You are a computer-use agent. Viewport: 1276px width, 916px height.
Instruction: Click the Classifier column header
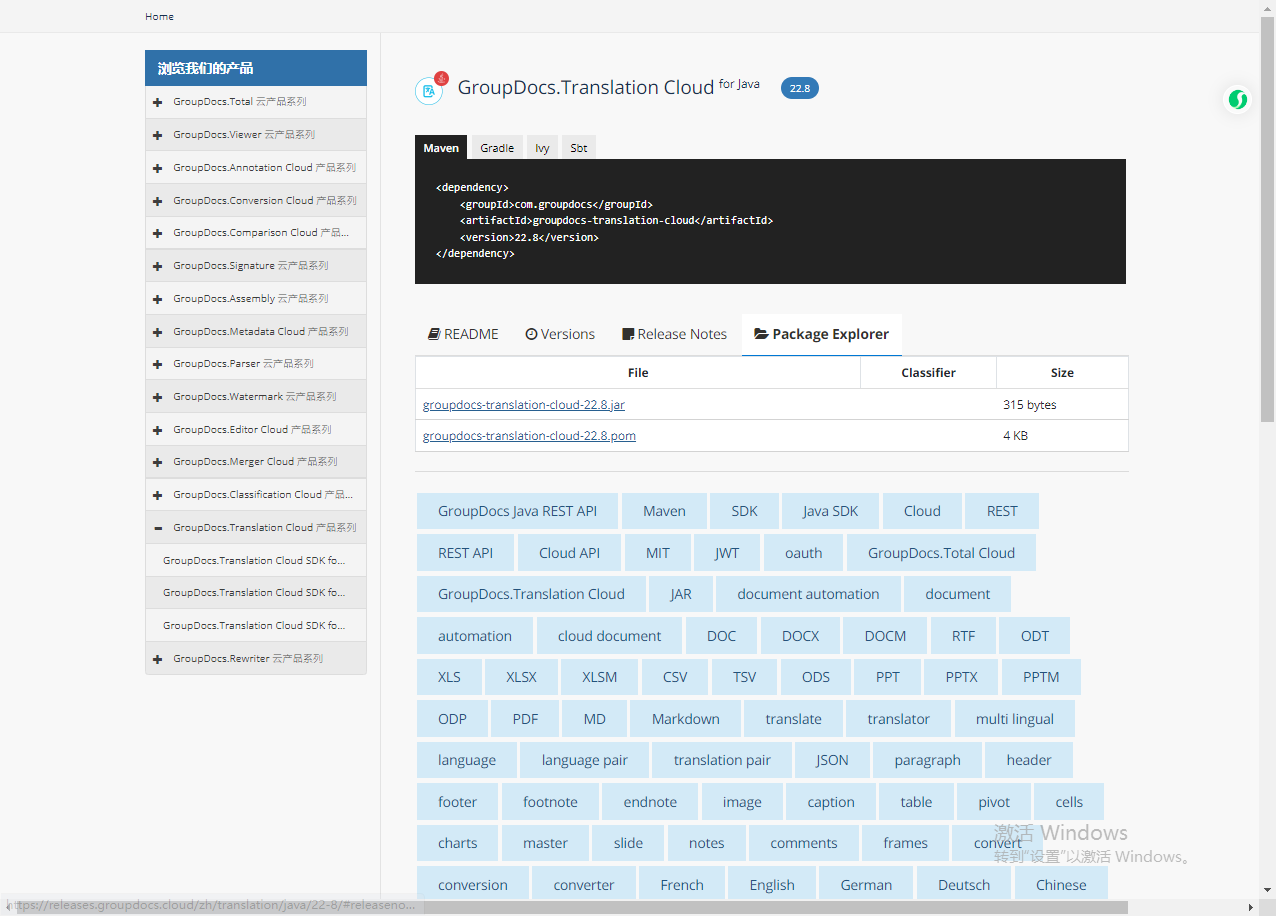[928, 373]
